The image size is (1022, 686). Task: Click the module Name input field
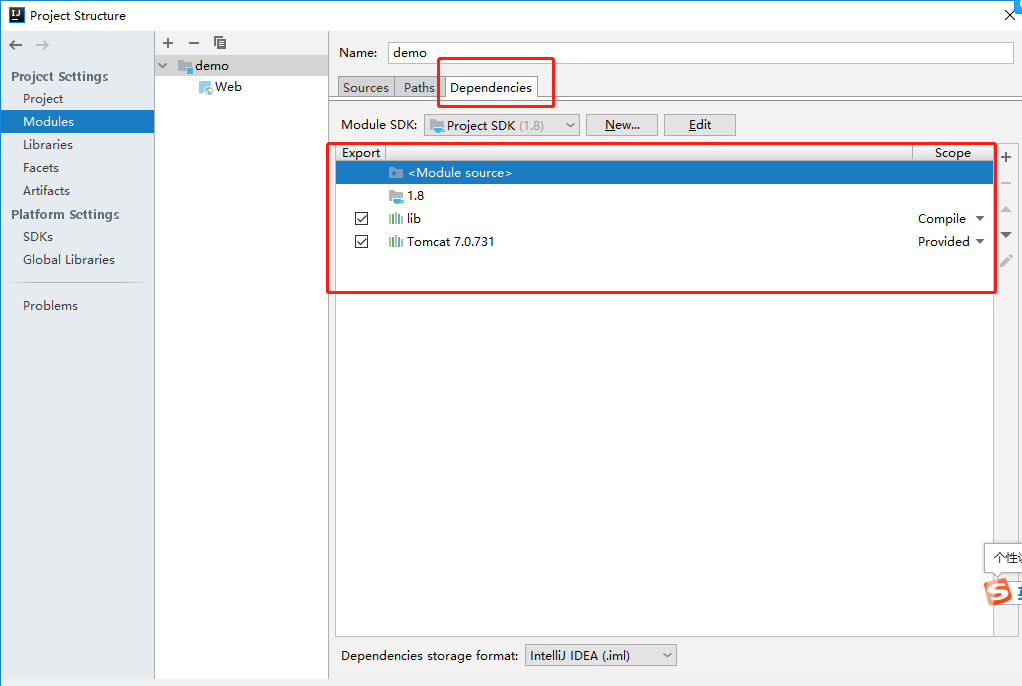[701, 53]
